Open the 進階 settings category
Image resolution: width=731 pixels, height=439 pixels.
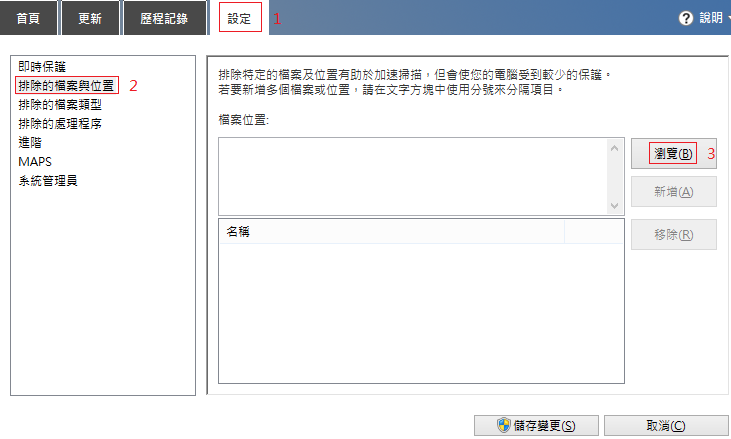[30, 143]
